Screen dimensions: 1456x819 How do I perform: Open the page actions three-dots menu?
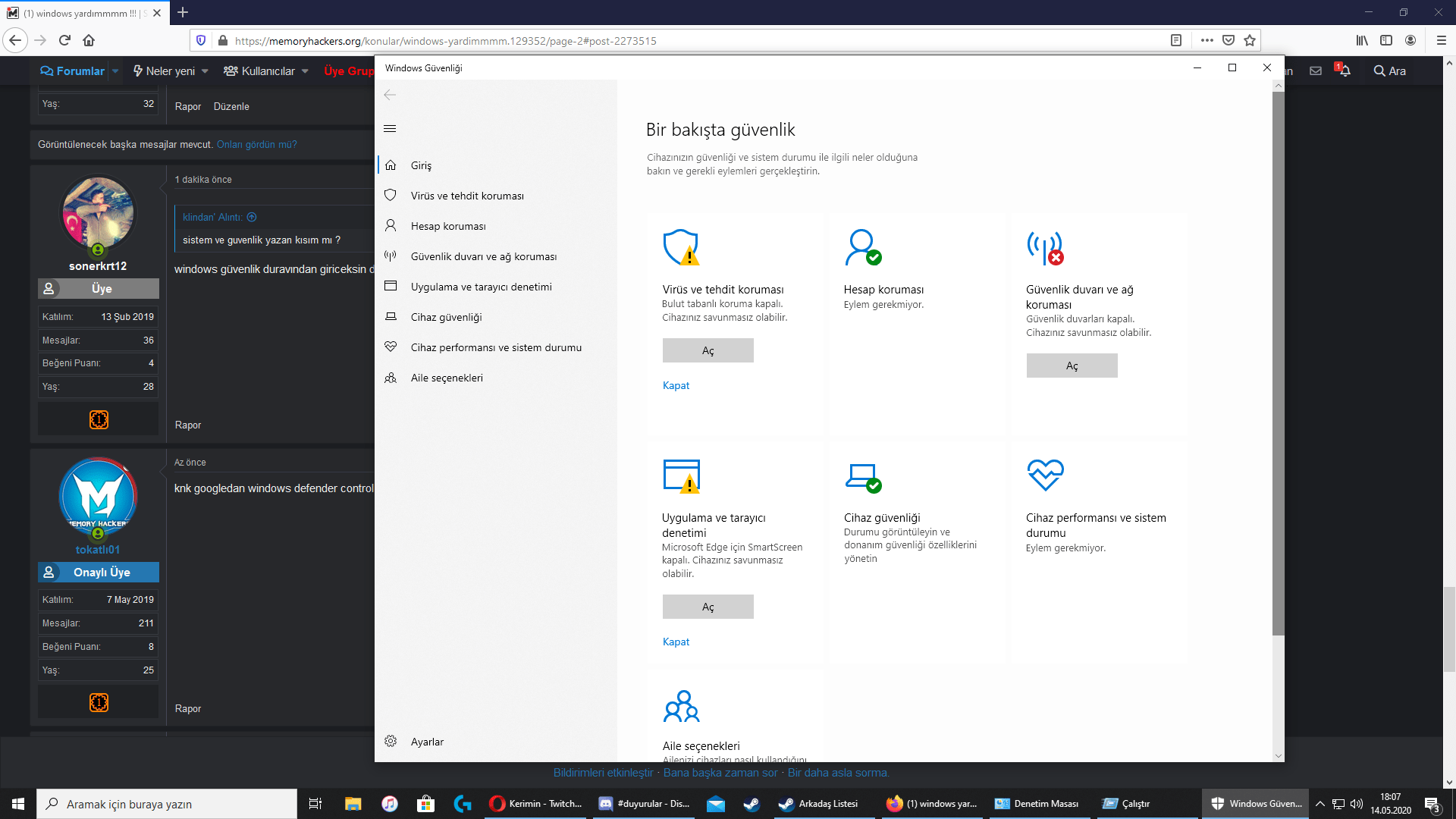(1207, 40)
